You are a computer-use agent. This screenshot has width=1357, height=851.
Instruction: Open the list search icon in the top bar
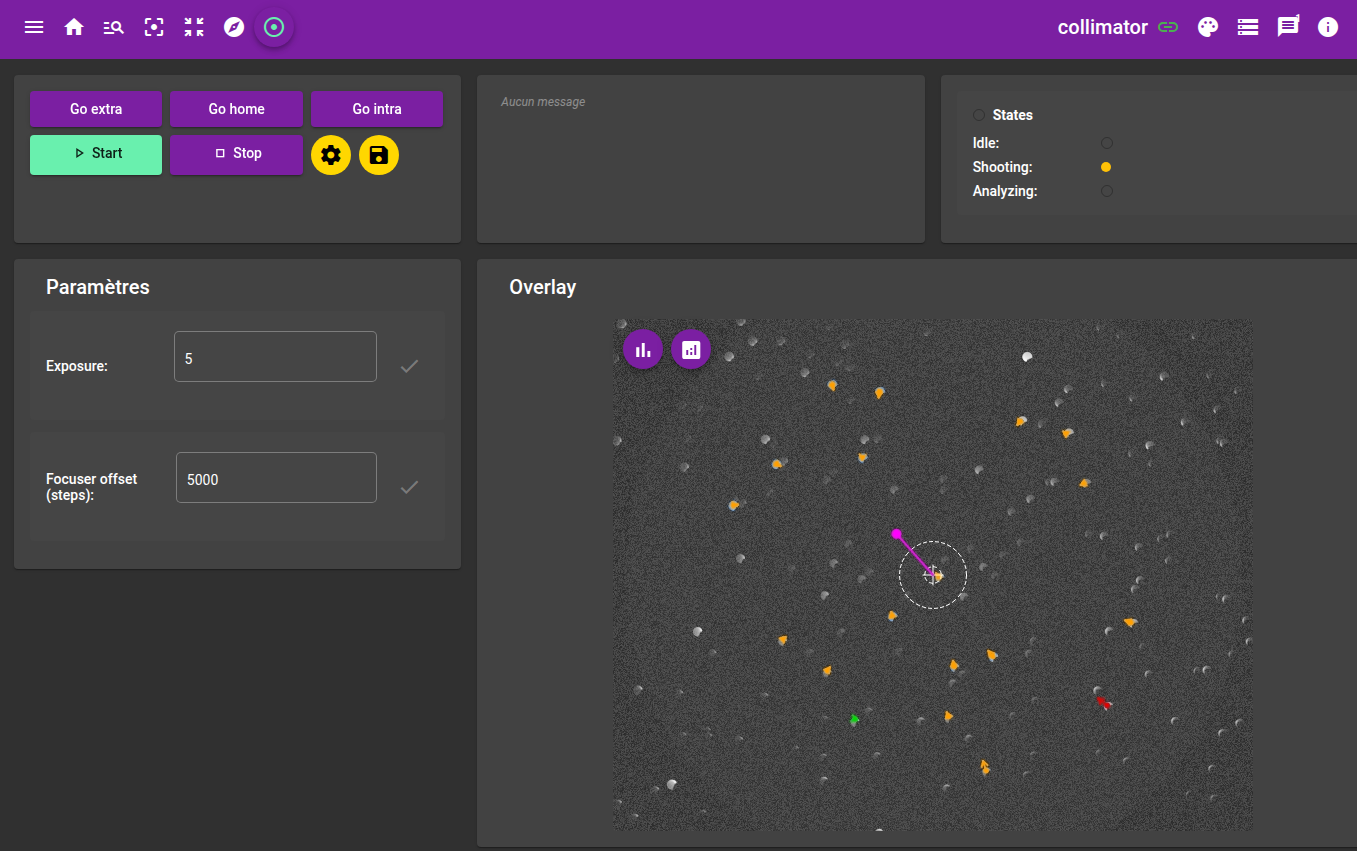coord(114,28)
